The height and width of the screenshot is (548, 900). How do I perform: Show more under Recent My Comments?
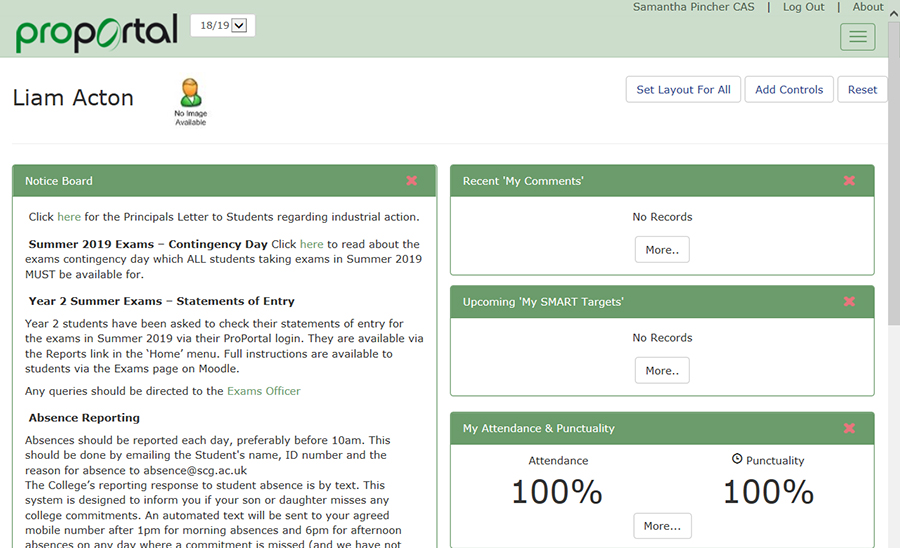(661, 250)
